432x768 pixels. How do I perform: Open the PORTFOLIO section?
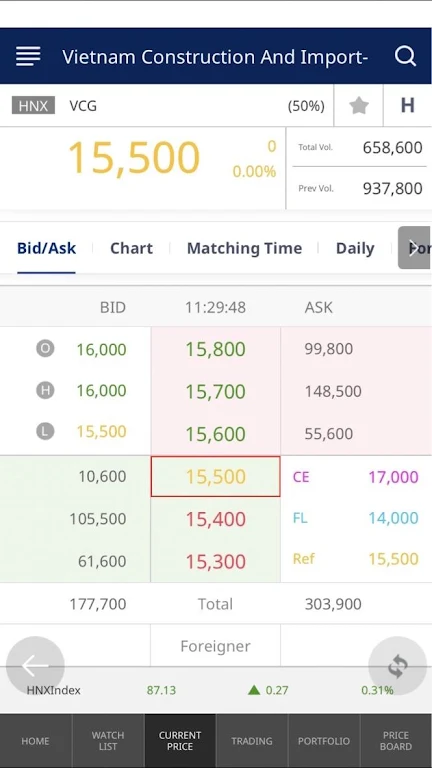click(324, 741)
